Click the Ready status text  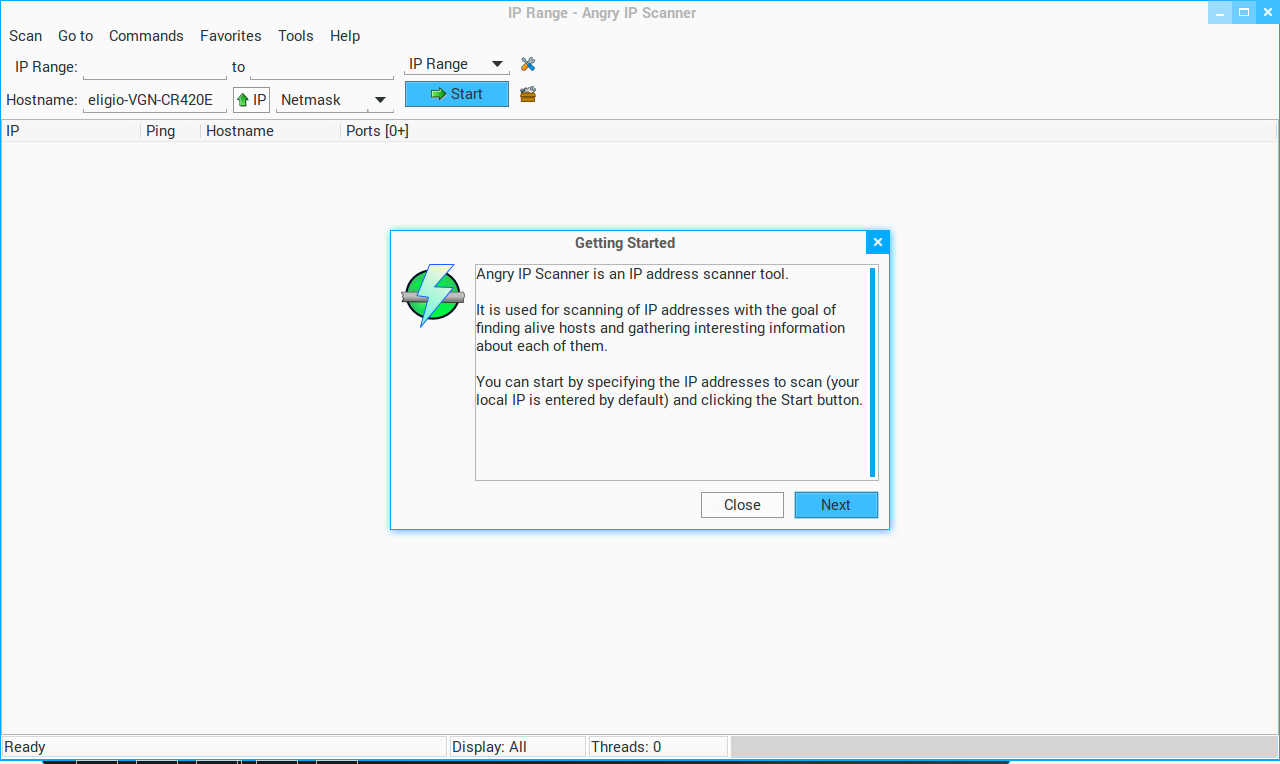(x=25, y=747)
